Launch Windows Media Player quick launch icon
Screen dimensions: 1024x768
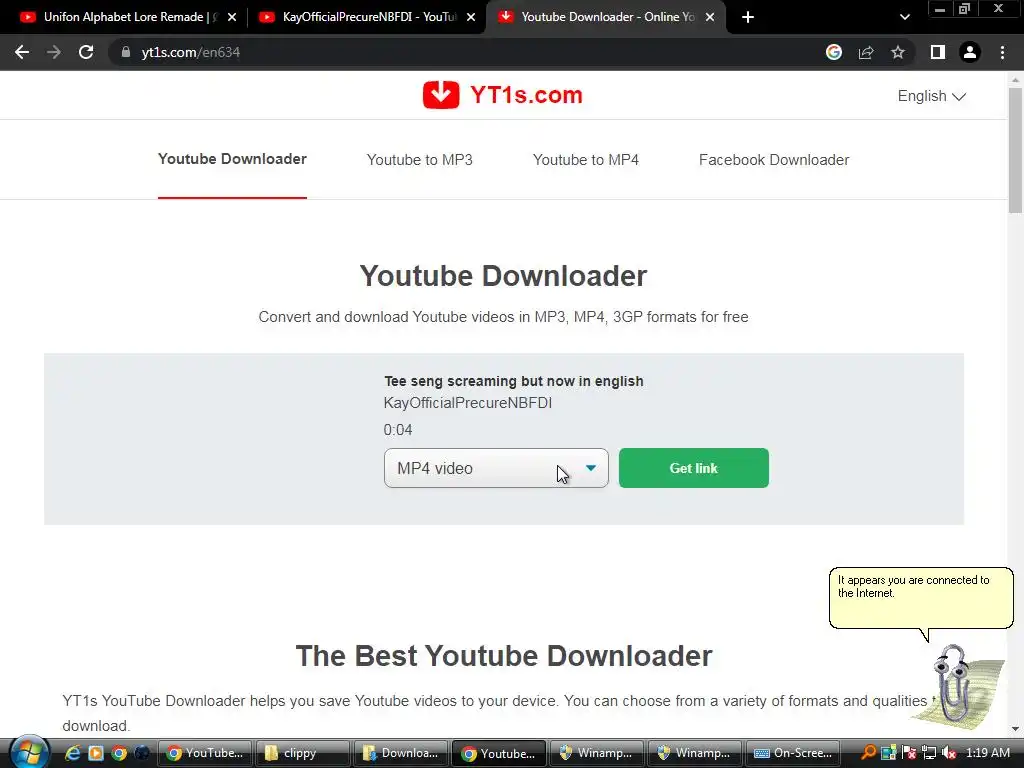tap(96, 753)
